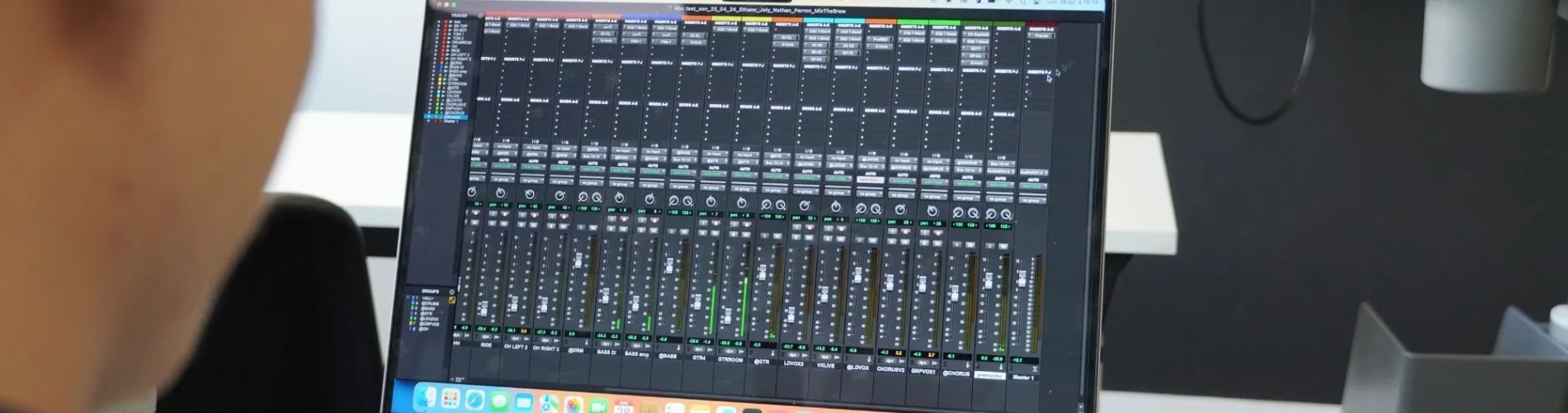Screen dimensions: 1568x413
Task: Click the sigma icon on Master 1 strip
Action: (x=1035, y=368)
